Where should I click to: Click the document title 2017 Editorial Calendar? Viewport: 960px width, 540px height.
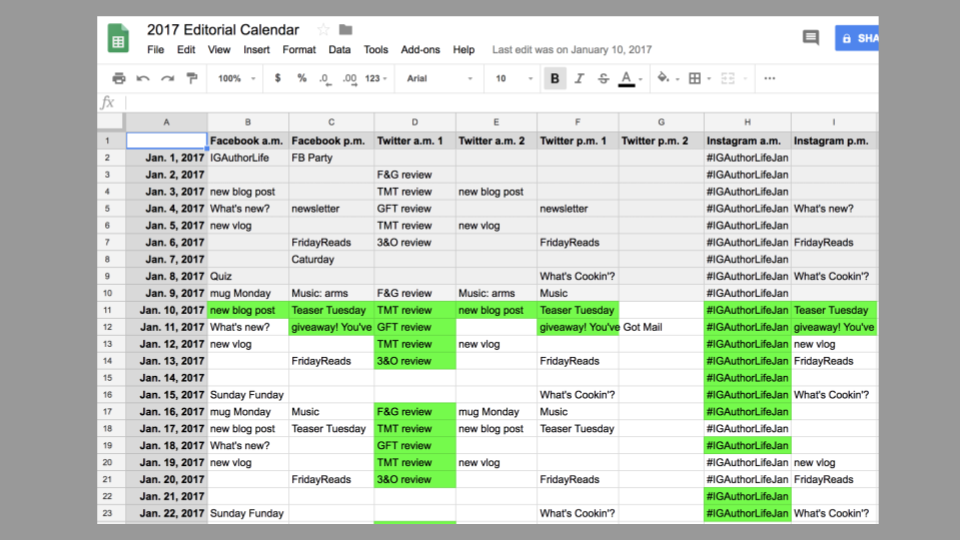pos(223,29)
